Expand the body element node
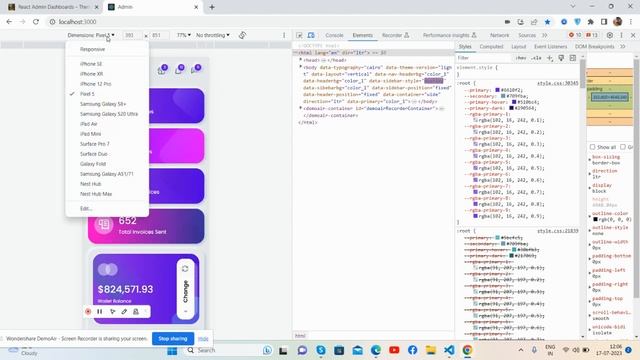Screen dimensions: 640x360 [301, 67]
